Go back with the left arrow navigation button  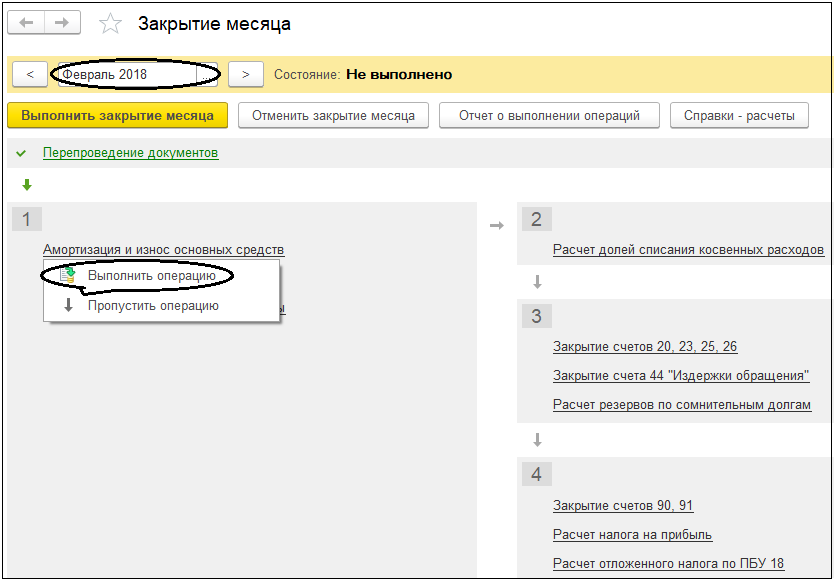click(x=26, y=22)
